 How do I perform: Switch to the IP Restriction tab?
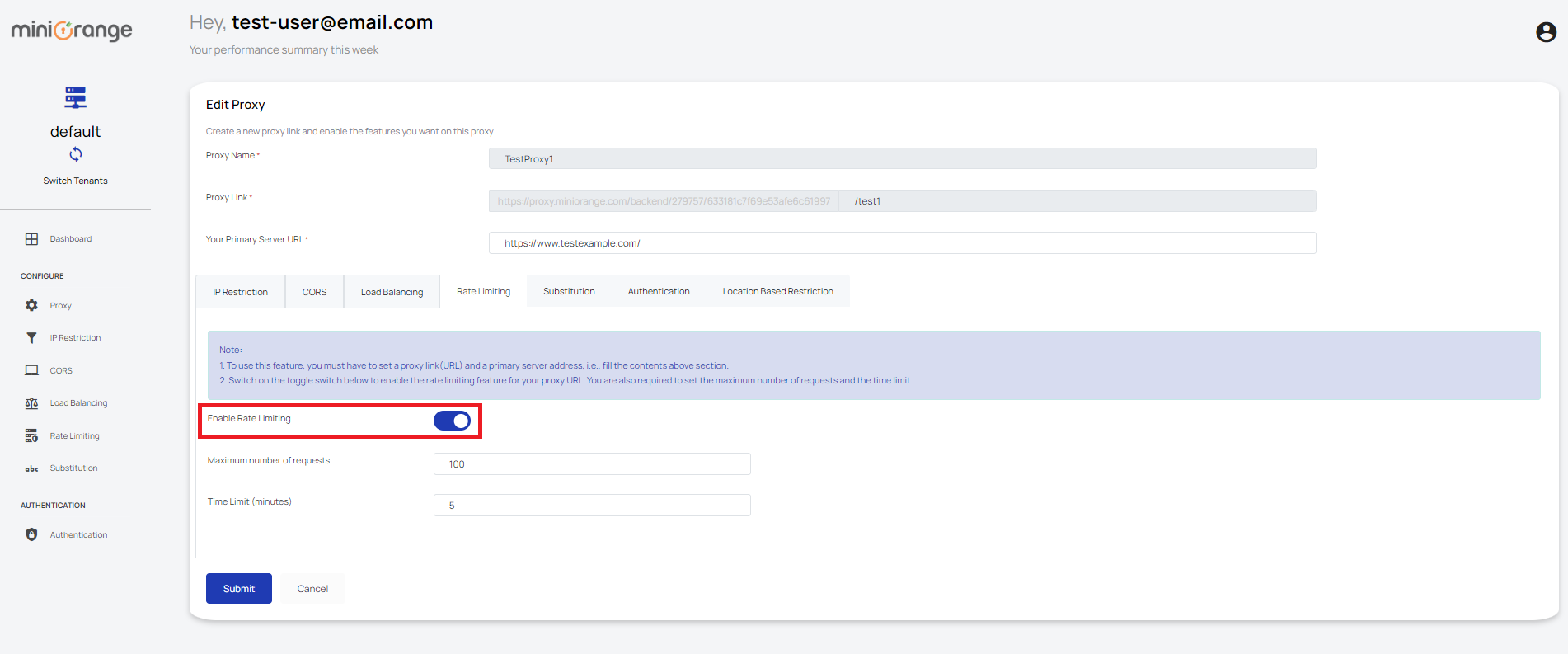240,292
